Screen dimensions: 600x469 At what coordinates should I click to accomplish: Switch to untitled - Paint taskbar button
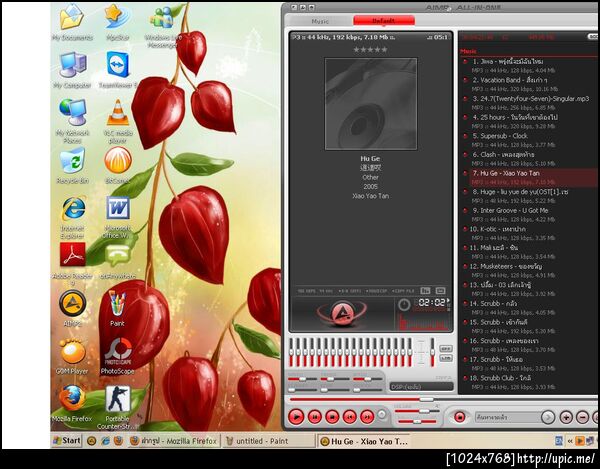tap(269, 441)
